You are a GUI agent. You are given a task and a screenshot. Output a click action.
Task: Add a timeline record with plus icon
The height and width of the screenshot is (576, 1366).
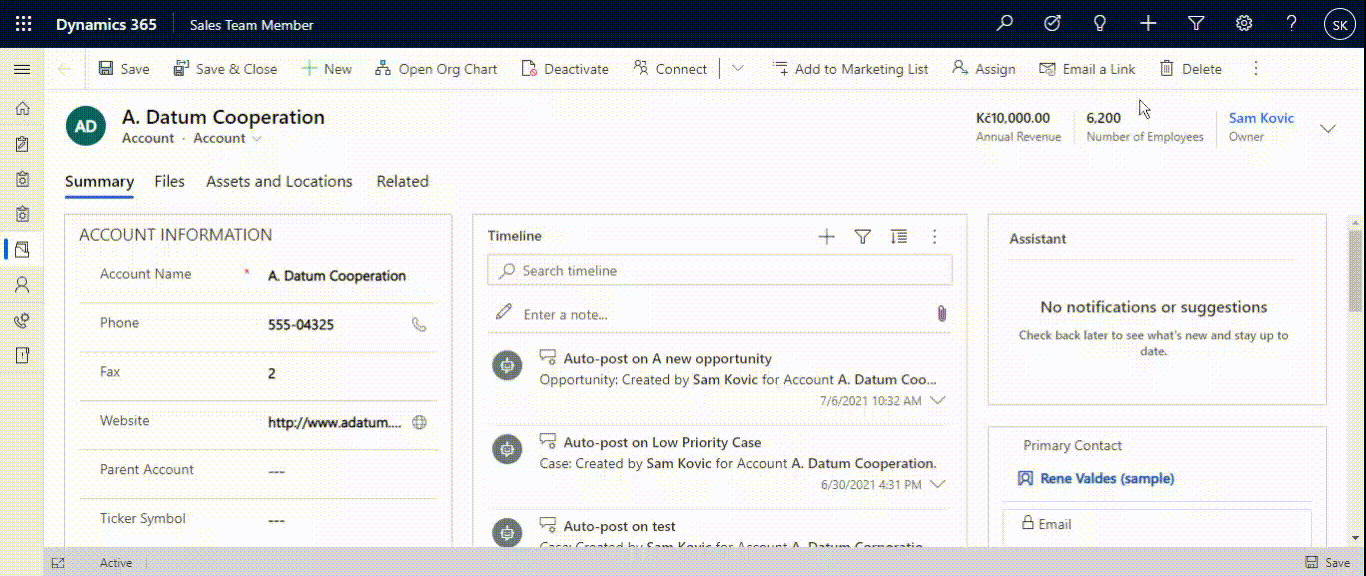coord(826,237)
